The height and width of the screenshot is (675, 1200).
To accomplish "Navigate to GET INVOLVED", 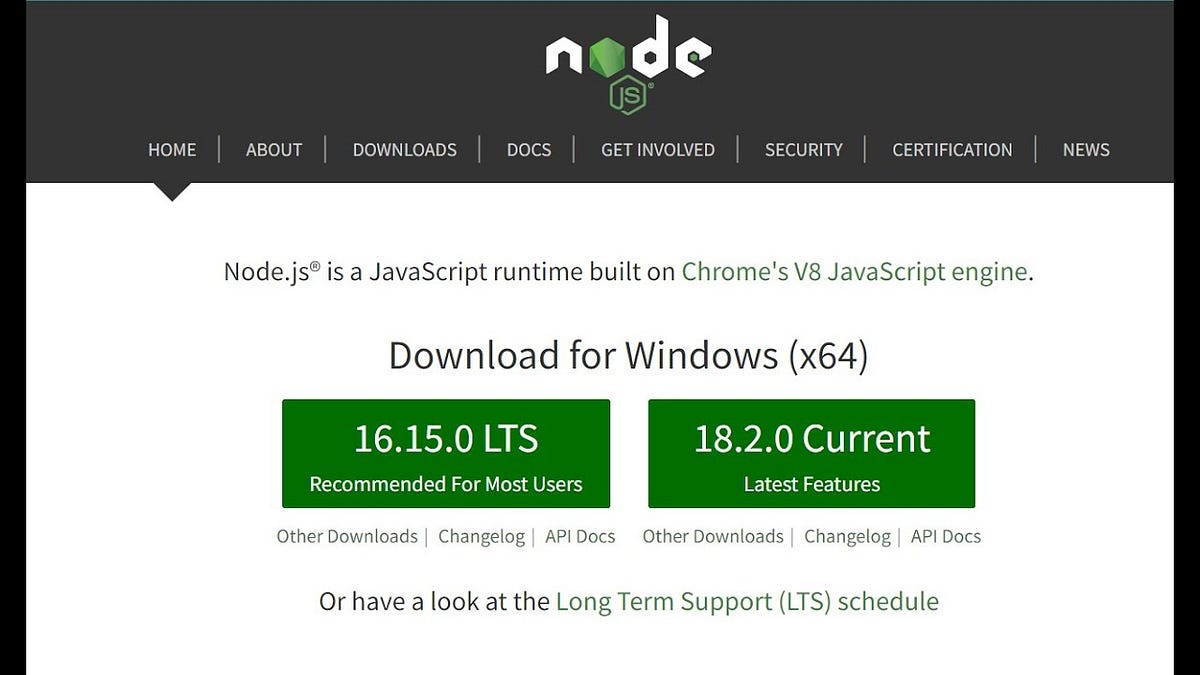I will (x=657, y=149).
